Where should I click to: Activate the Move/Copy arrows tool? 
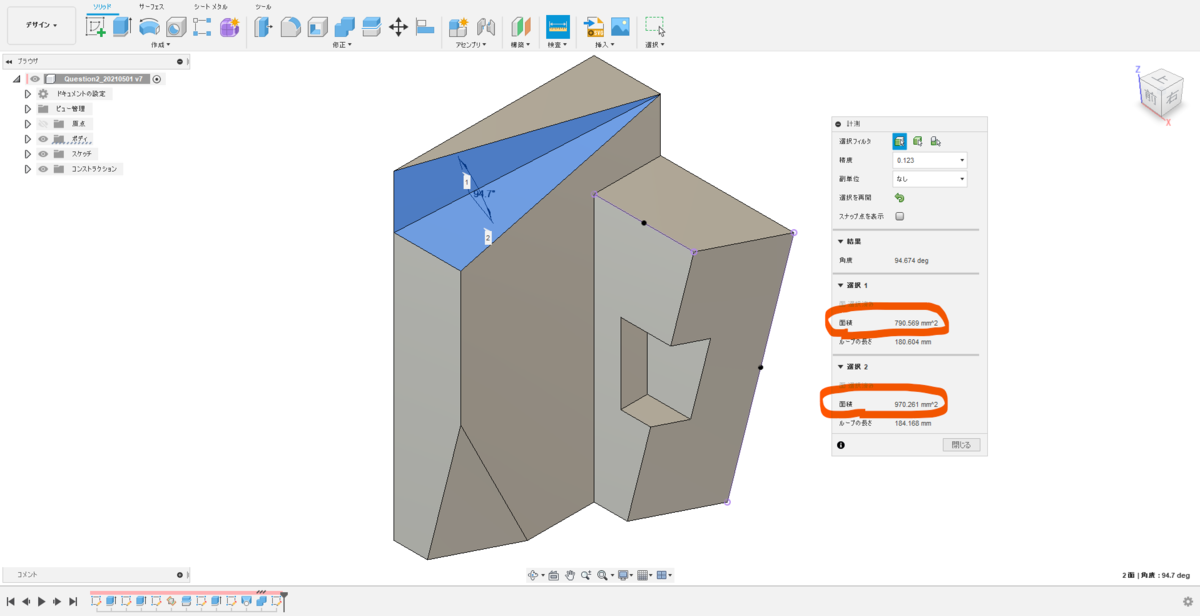point(398,27)
